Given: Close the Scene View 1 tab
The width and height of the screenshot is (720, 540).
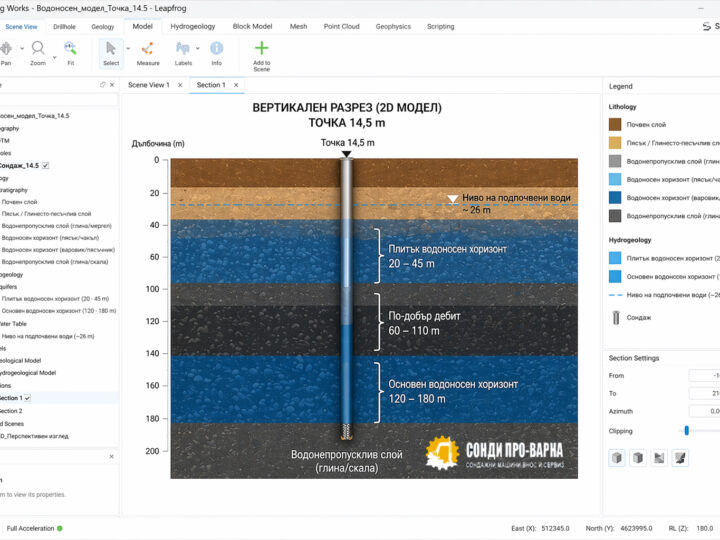Looking at the screenshot, I should click(x=180, y=85).
